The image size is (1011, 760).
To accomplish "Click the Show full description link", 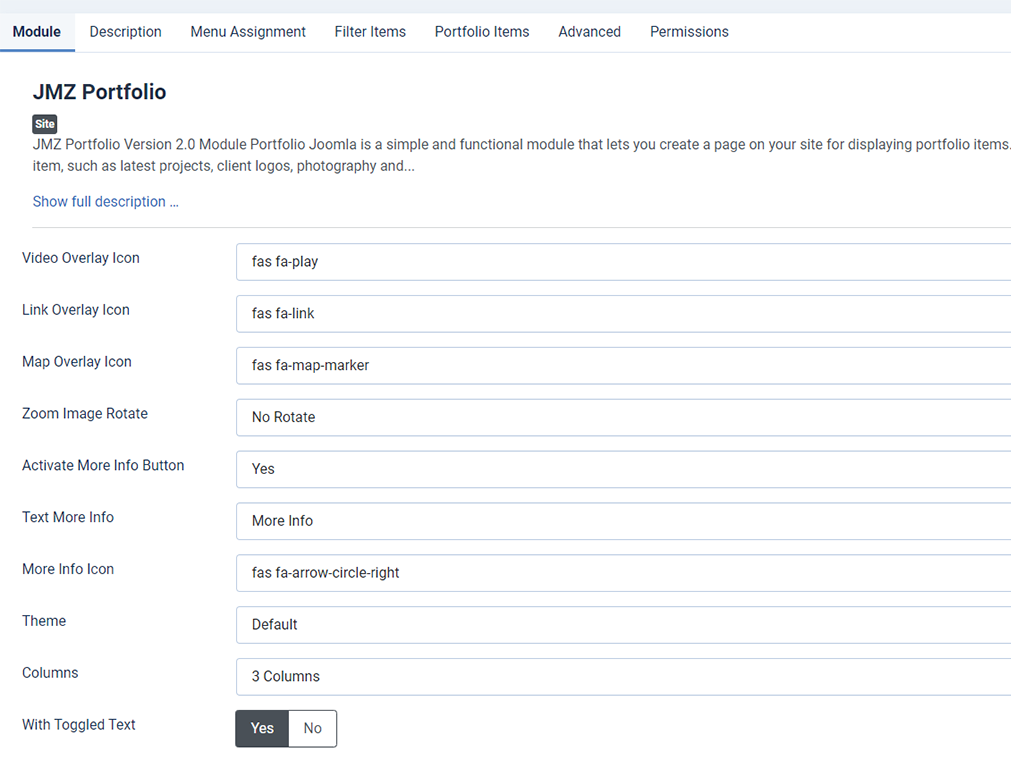I will [x=106, y=202].
